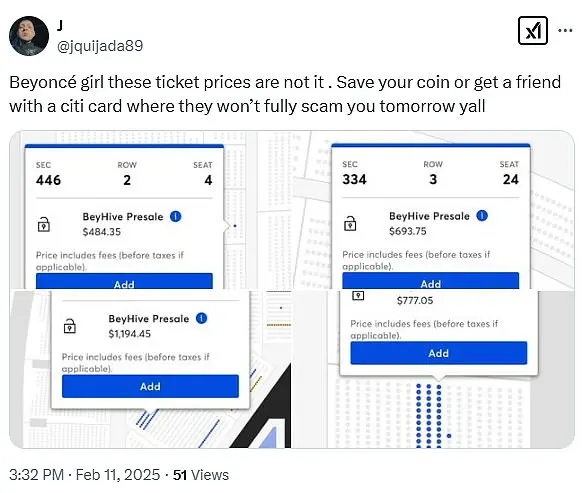Add the $1,194.45 ticket
The width and height of the screenshot is (588, 493).
(150, 386)
